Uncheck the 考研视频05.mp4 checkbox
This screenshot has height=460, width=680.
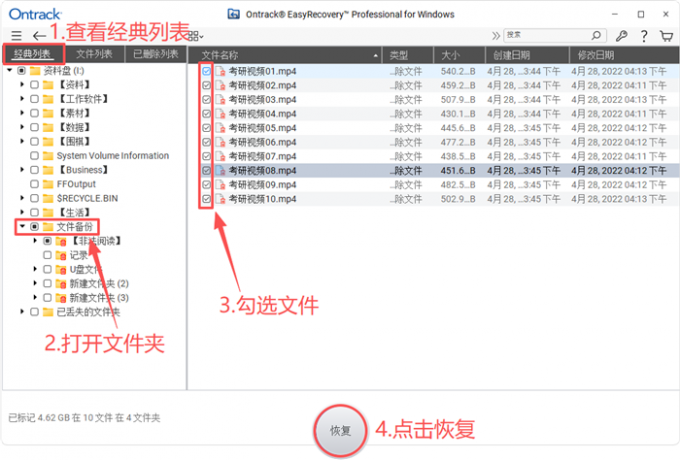(206, 128)
